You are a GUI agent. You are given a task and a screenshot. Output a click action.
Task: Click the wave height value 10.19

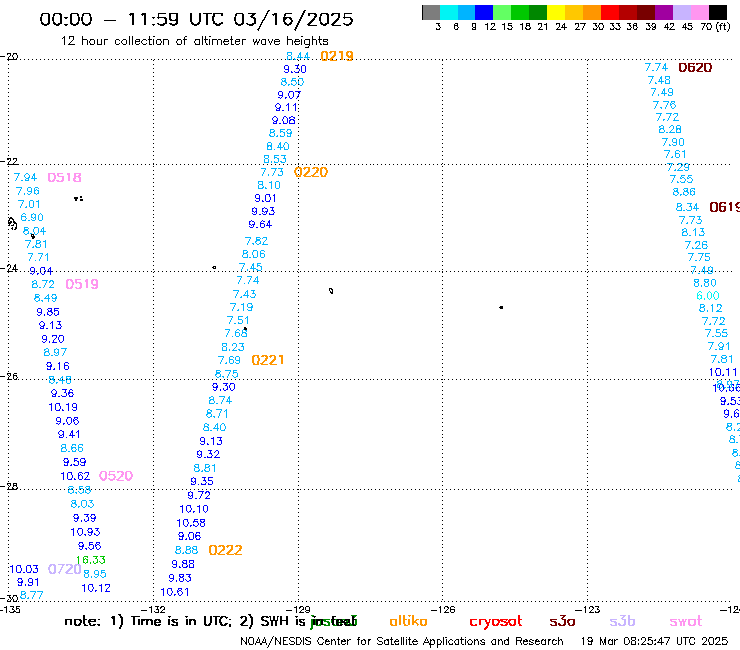tap(63, 407)
